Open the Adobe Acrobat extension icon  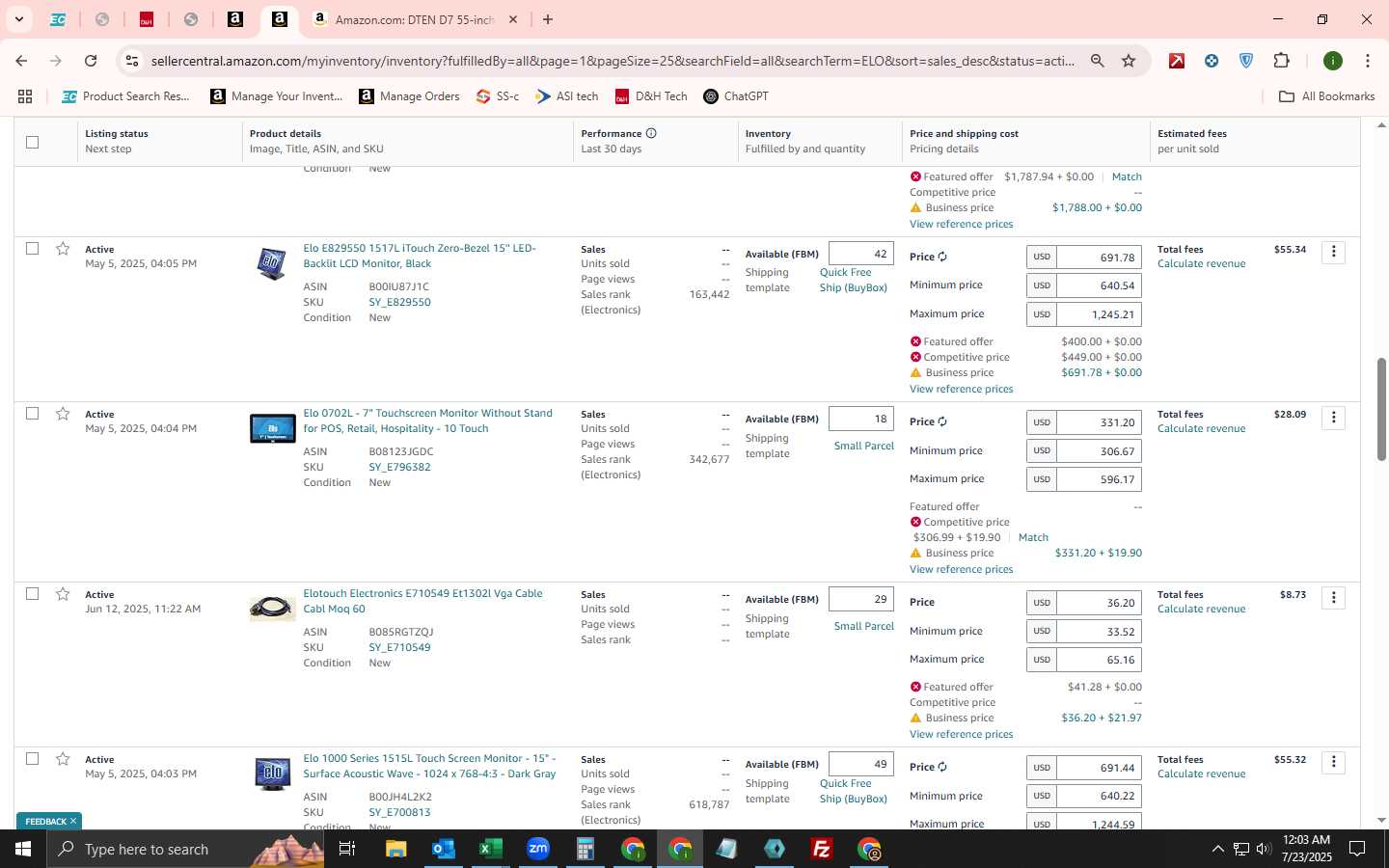1177,61
